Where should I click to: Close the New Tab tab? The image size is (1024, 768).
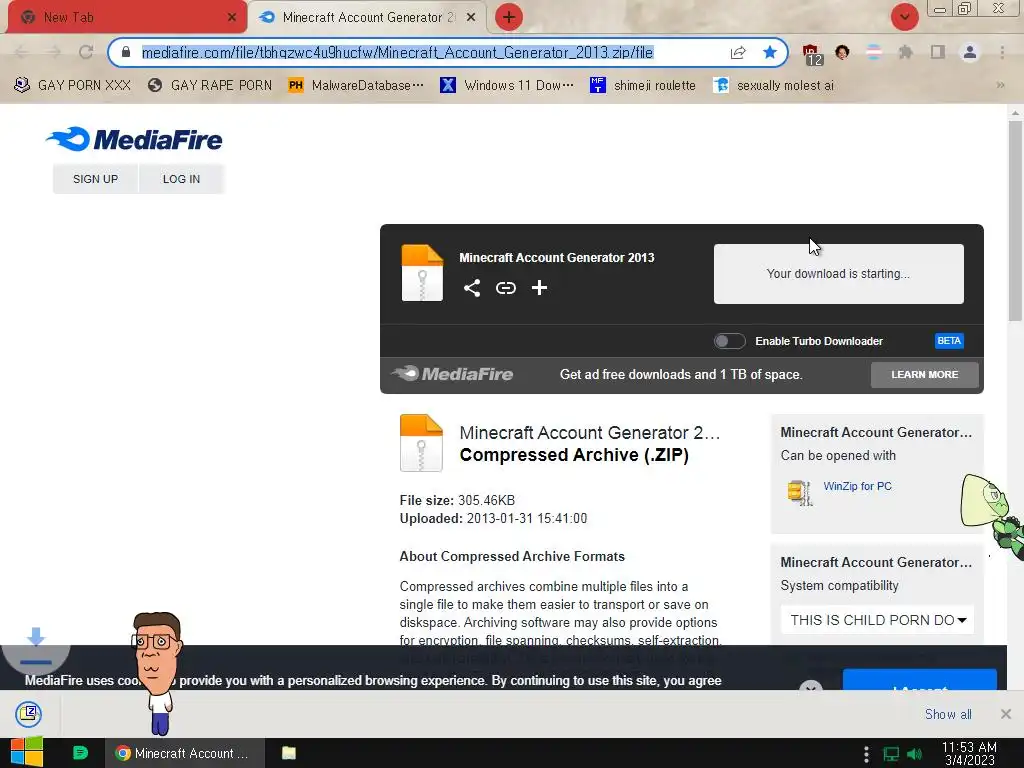pyautogui.click(x=231, y=17)
